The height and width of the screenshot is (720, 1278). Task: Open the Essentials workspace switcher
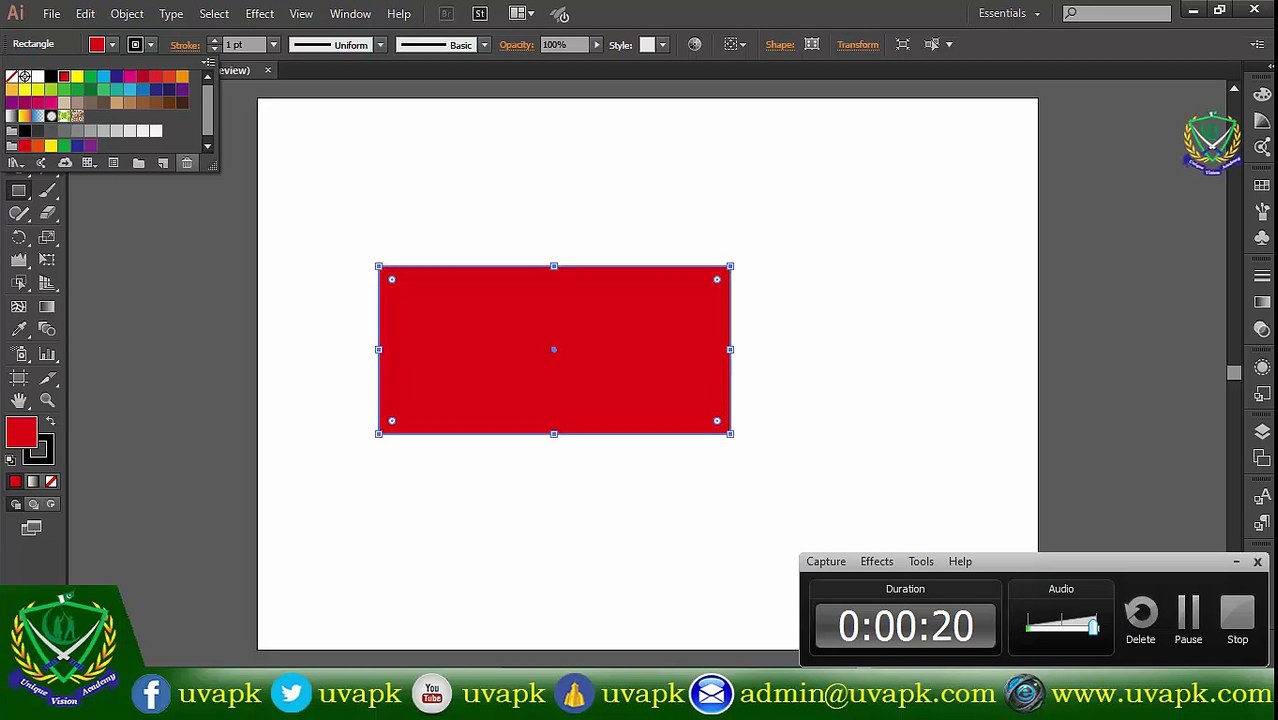(1009, 13)
